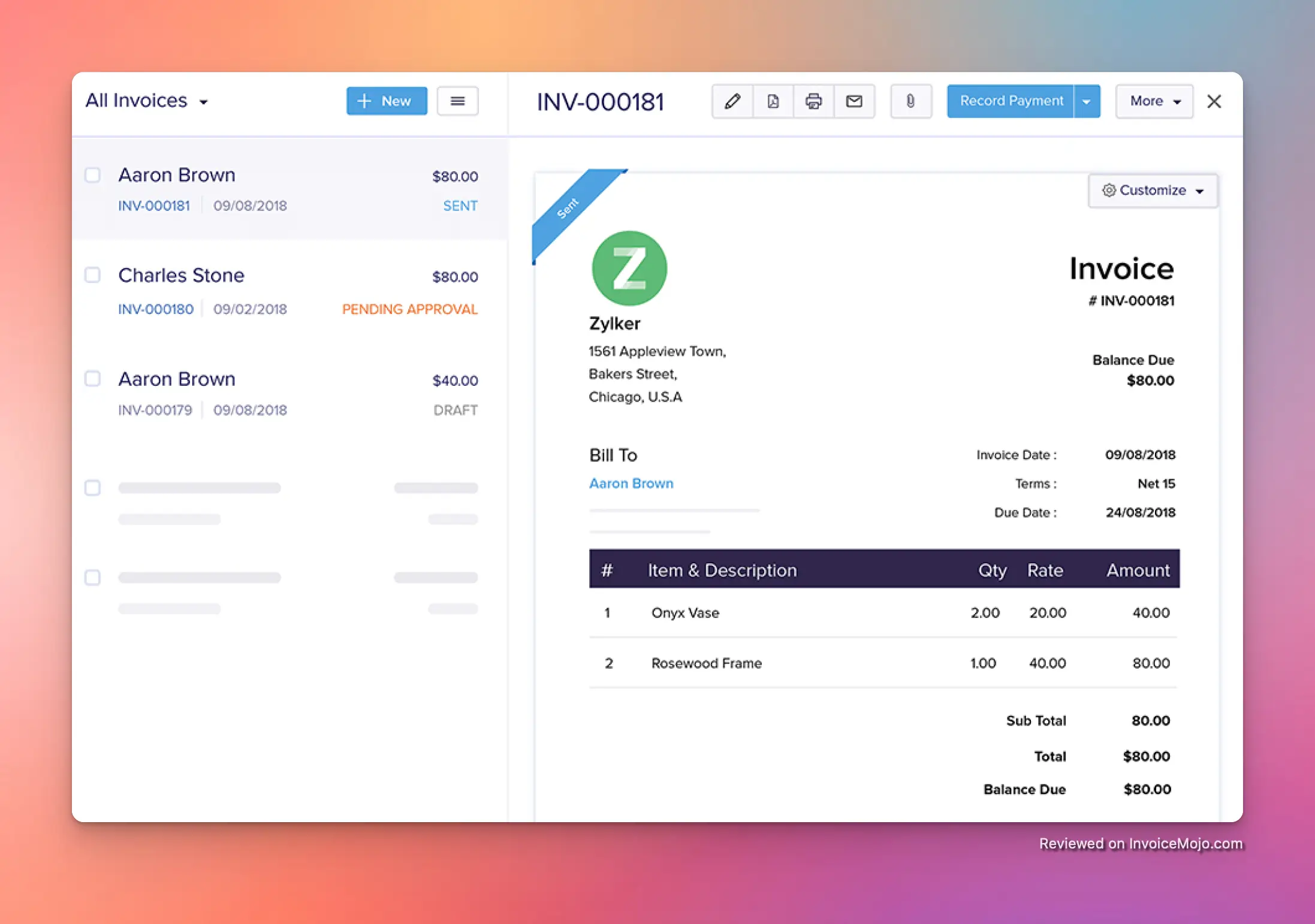This screenshot has width=1315, height=924.
Task: Click the due date 24/08/2018
Action: coord(1141,512)
